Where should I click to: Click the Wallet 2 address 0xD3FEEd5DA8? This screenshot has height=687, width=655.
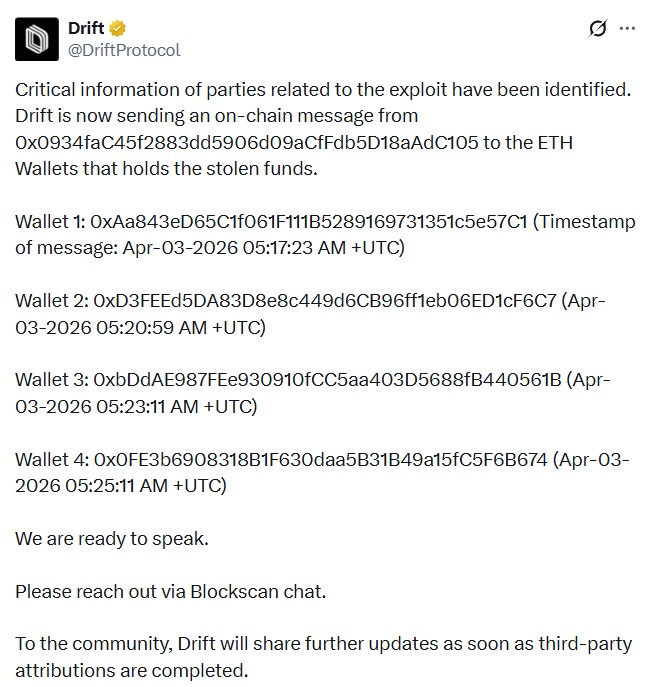pos(325,301)
